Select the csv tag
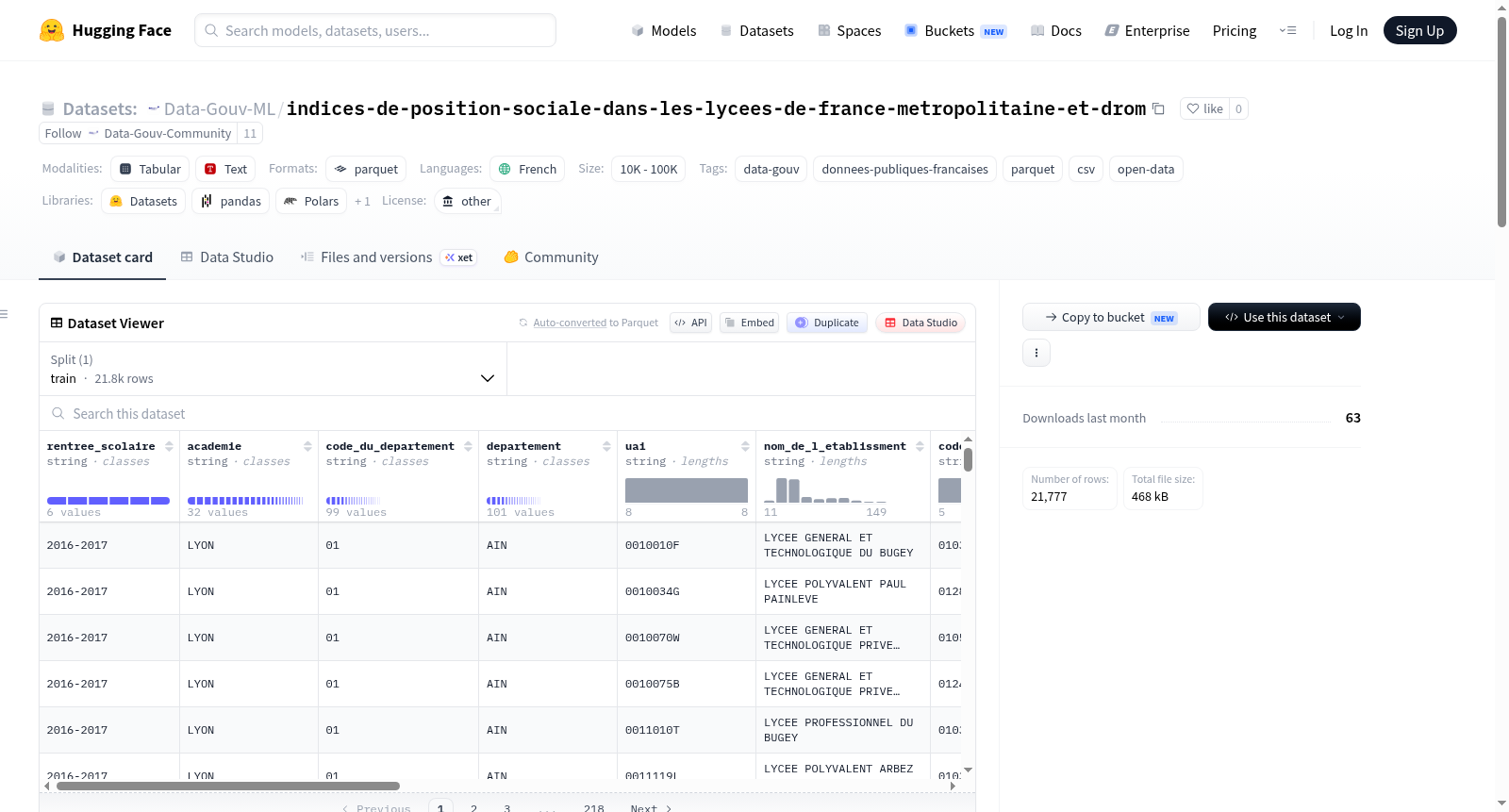The height and width of the screenshot is (812, 1509). click(1086, 169)
